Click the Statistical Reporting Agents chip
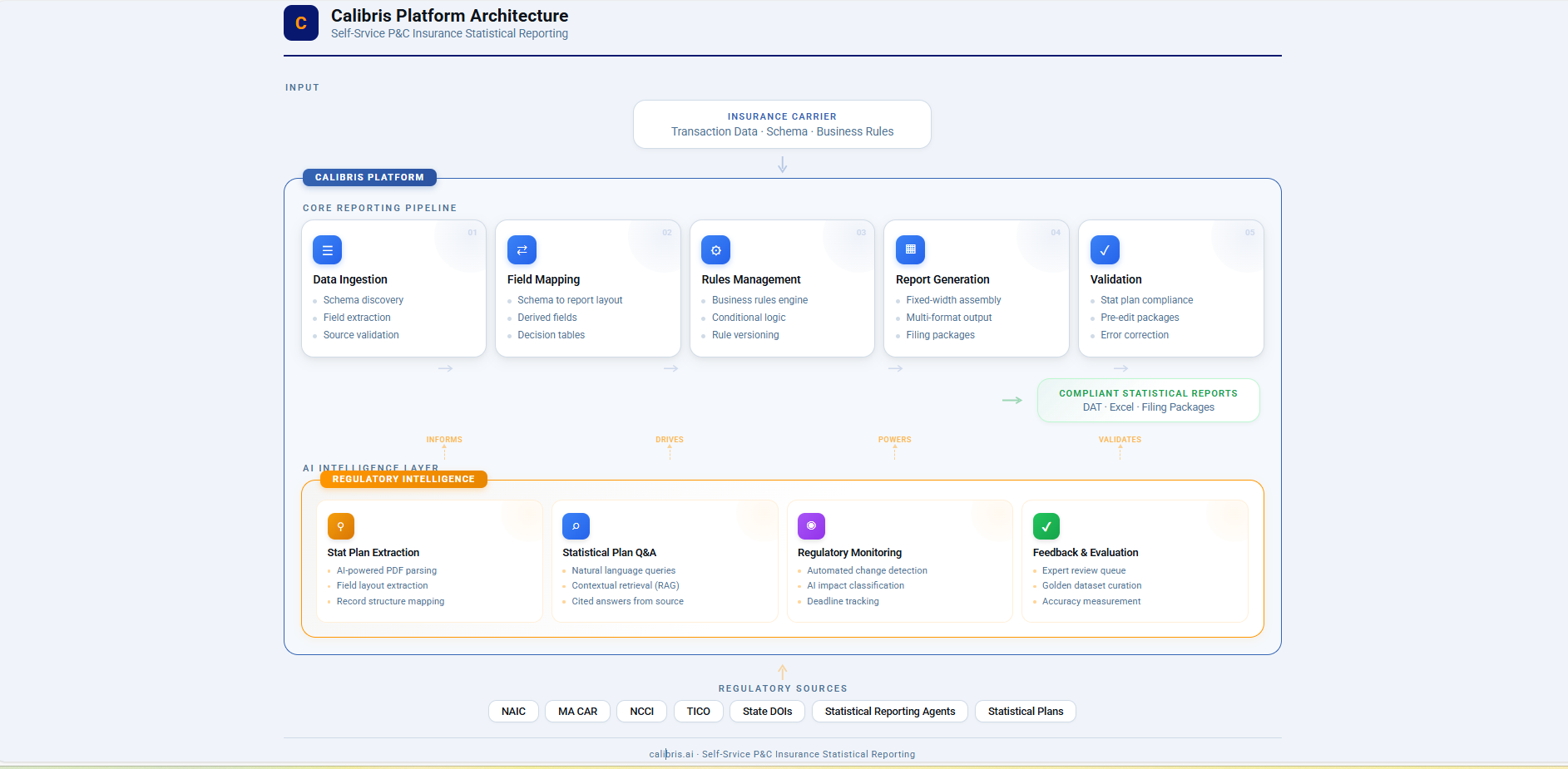This screenshot has height=769, width=1568. point(889,711)
